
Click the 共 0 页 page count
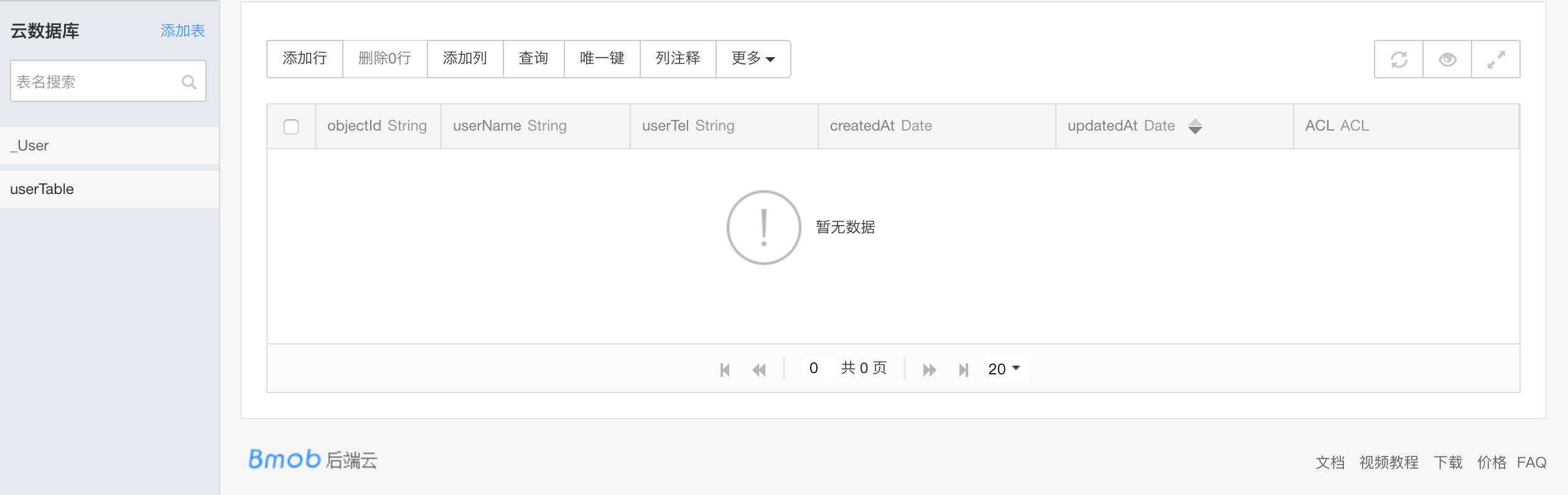click(x=864, y=368)
